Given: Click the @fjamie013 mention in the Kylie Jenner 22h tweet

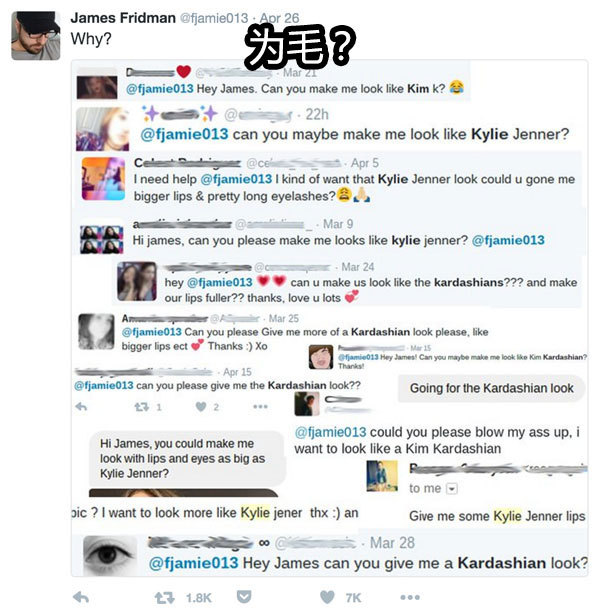Looking at the screenshot, I should coord(184,134).
